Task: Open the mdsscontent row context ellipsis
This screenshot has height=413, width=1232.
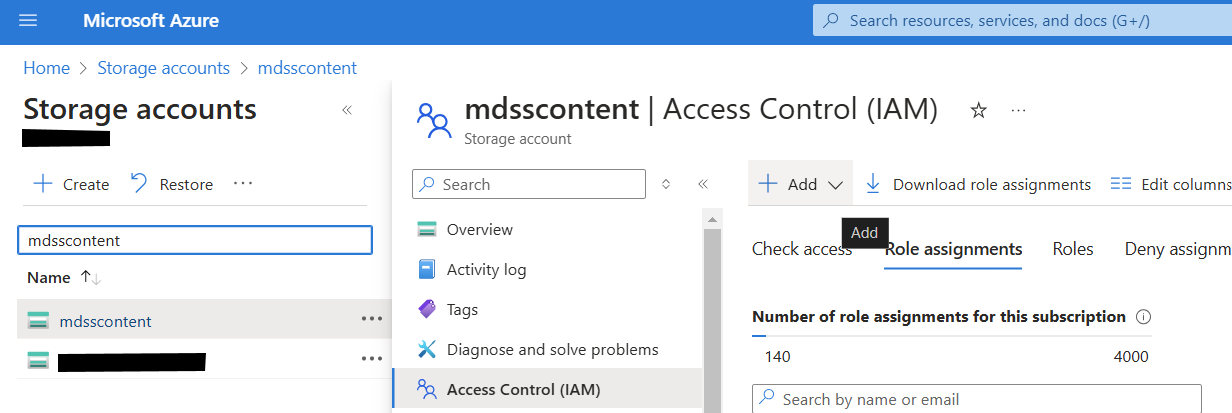Action: (372, 319)
